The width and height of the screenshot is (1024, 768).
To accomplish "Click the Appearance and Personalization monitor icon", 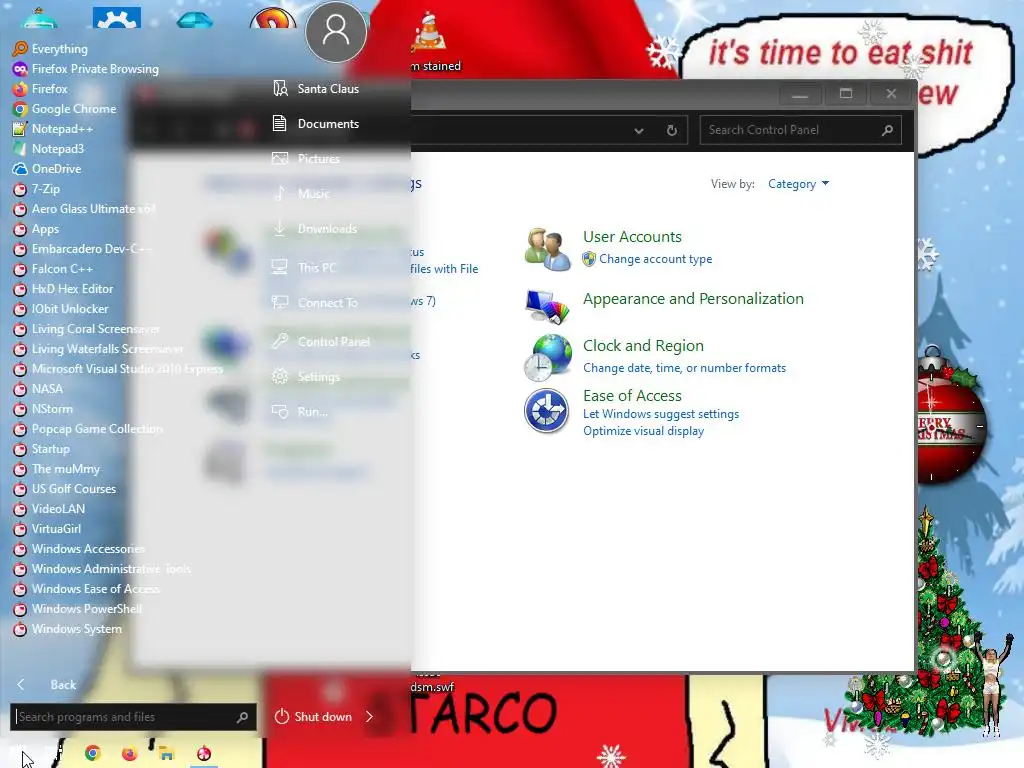I will (547, 306).
